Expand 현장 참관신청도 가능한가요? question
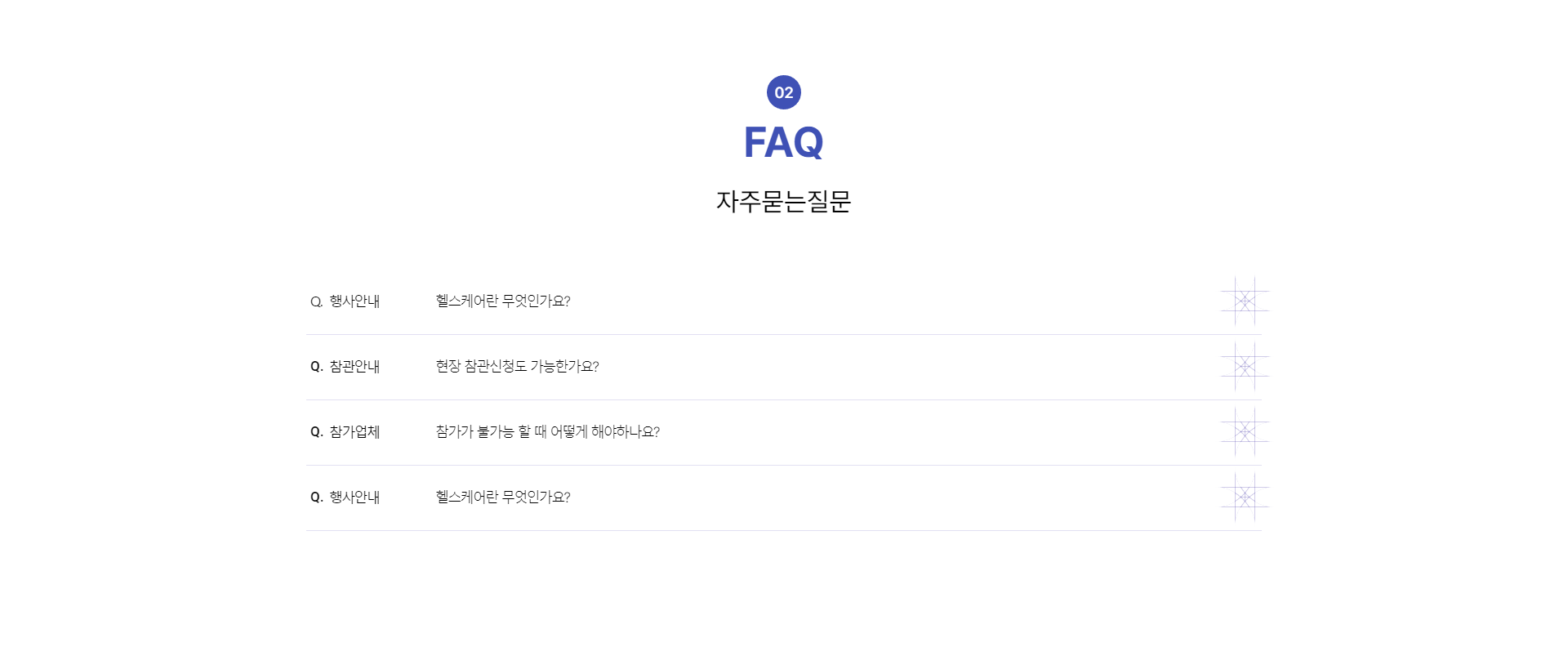This screenshot has width=1568, height=647. click(x=517, y=367)
